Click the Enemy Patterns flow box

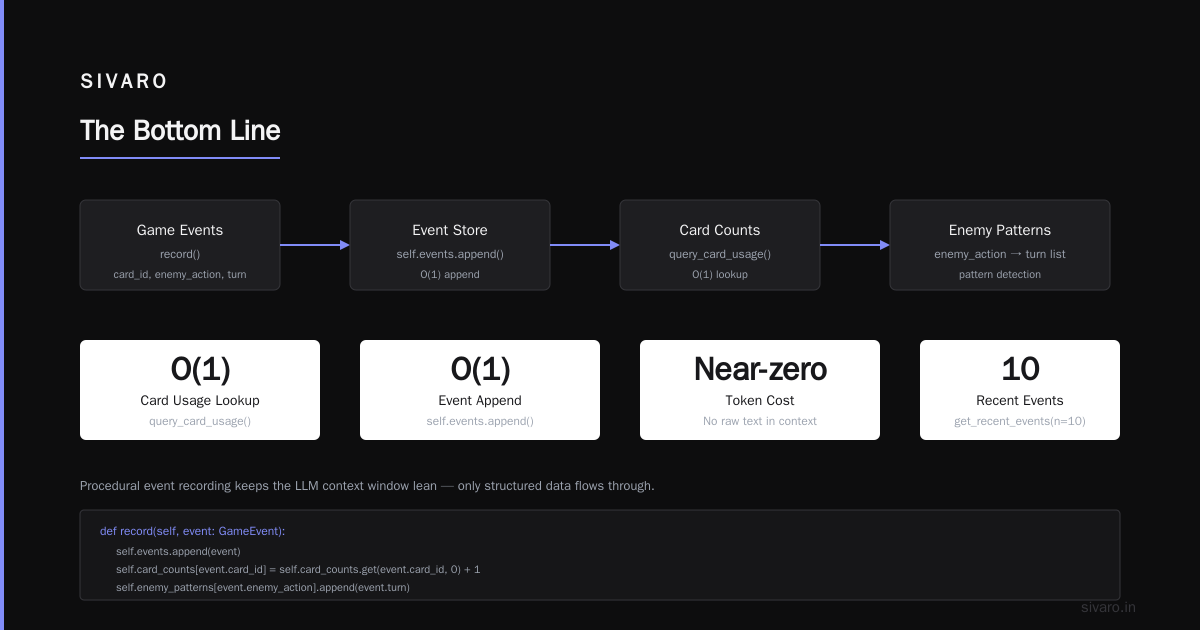point(1000,245)
